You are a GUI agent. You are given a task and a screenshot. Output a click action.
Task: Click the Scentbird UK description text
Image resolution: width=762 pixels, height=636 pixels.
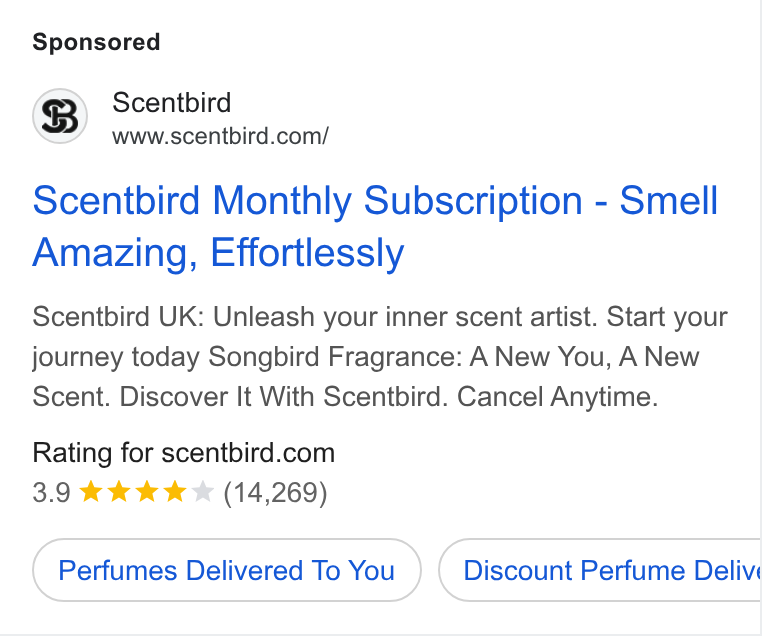click(380, 357)
